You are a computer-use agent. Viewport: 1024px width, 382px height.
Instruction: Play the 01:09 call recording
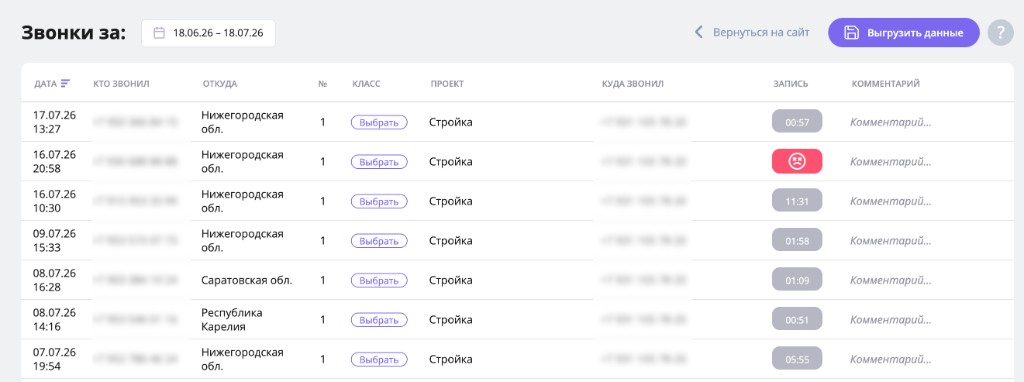(797, 280)
